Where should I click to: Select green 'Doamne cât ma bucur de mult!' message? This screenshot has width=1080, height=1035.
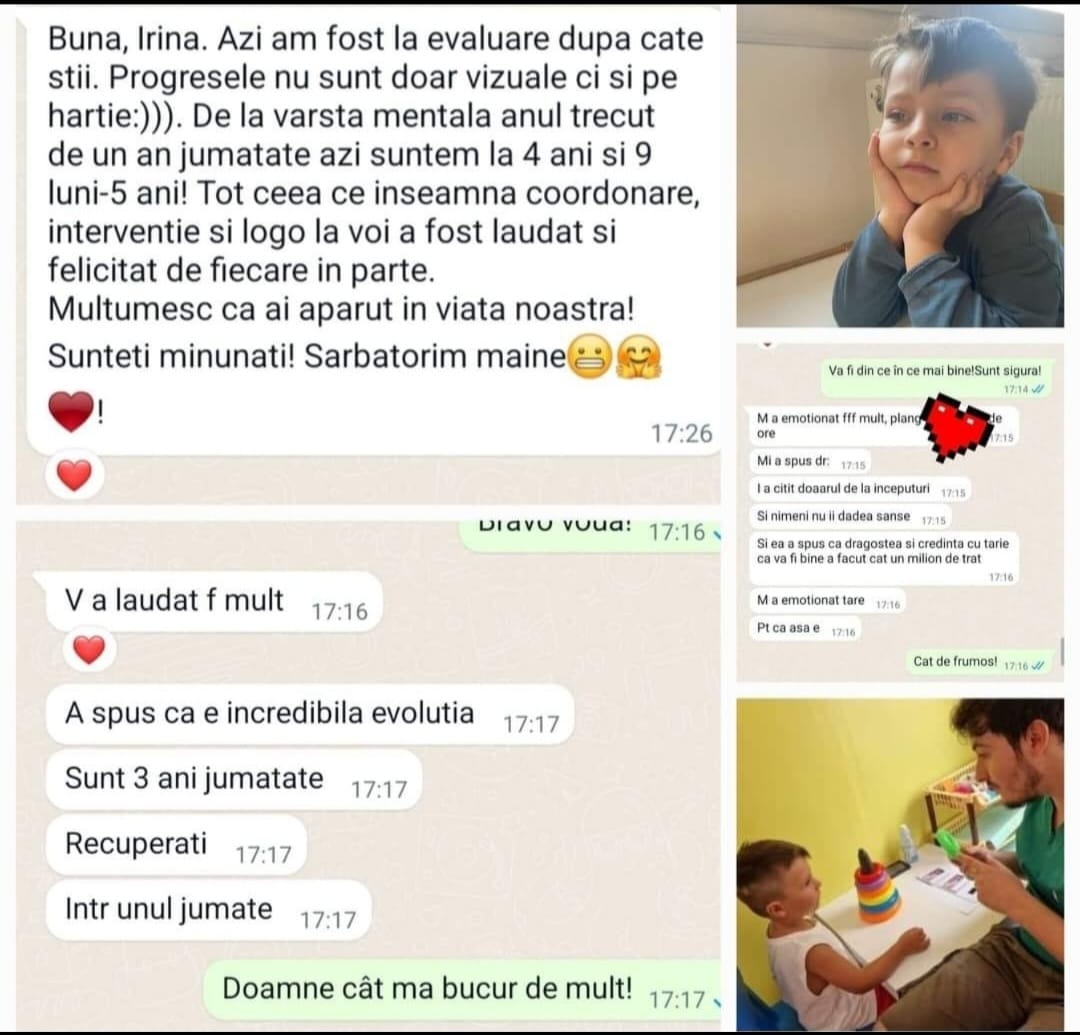(462, 990)
